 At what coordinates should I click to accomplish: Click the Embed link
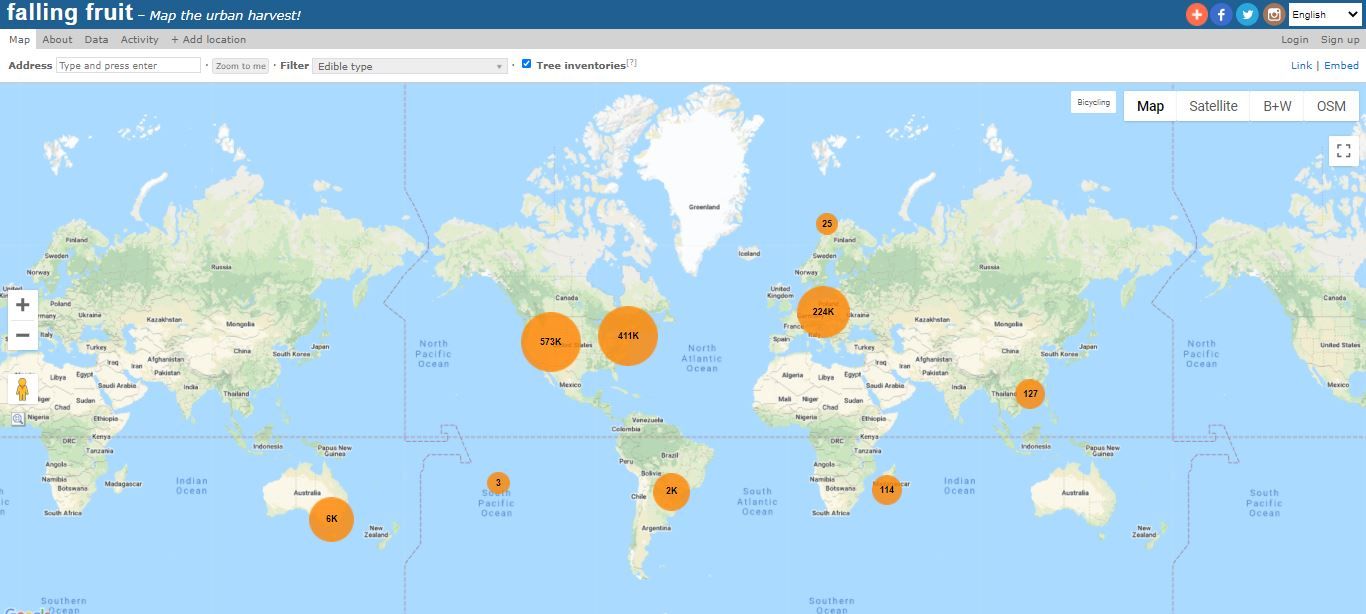click(x=1341, y=66)
